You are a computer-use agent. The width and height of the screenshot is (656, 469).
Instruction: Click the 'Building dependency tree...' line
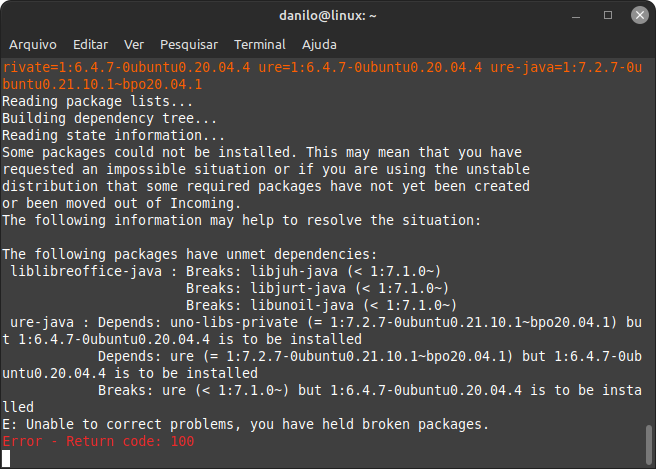pyautogui.click(x=110, y=118)
